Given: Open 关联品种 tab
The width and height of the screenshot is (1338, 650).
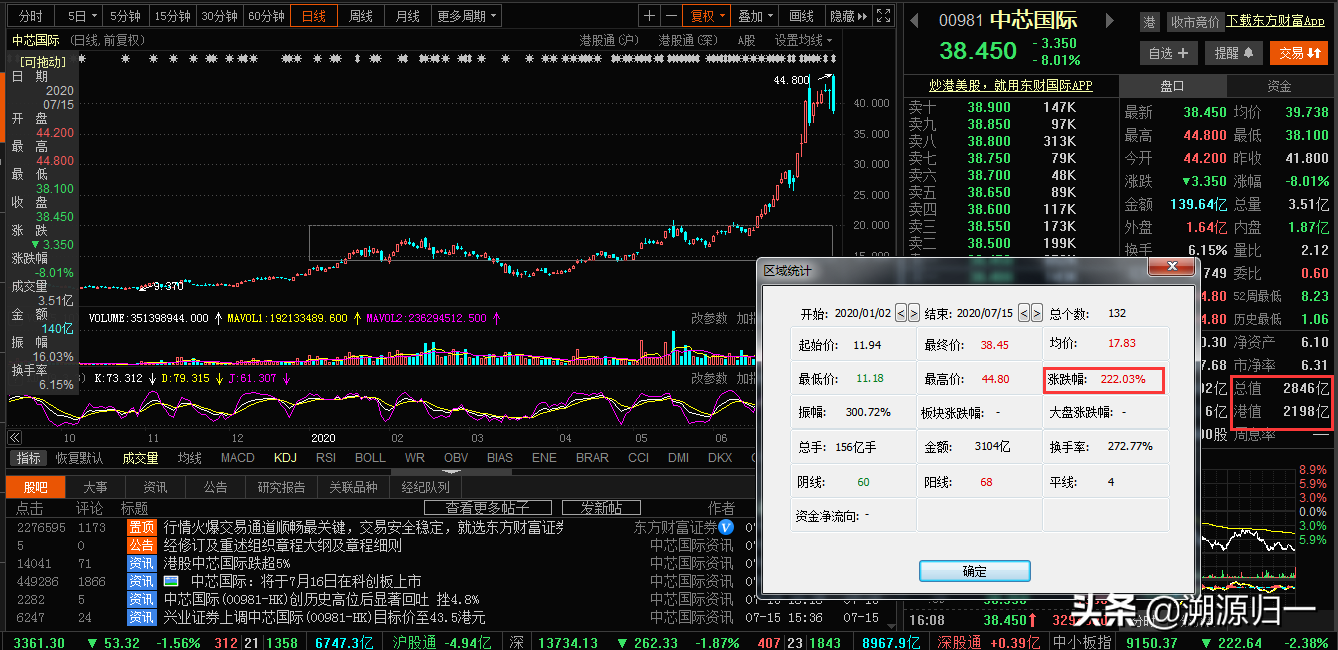Looking at the screenshot, I should (x=353, y=487).
